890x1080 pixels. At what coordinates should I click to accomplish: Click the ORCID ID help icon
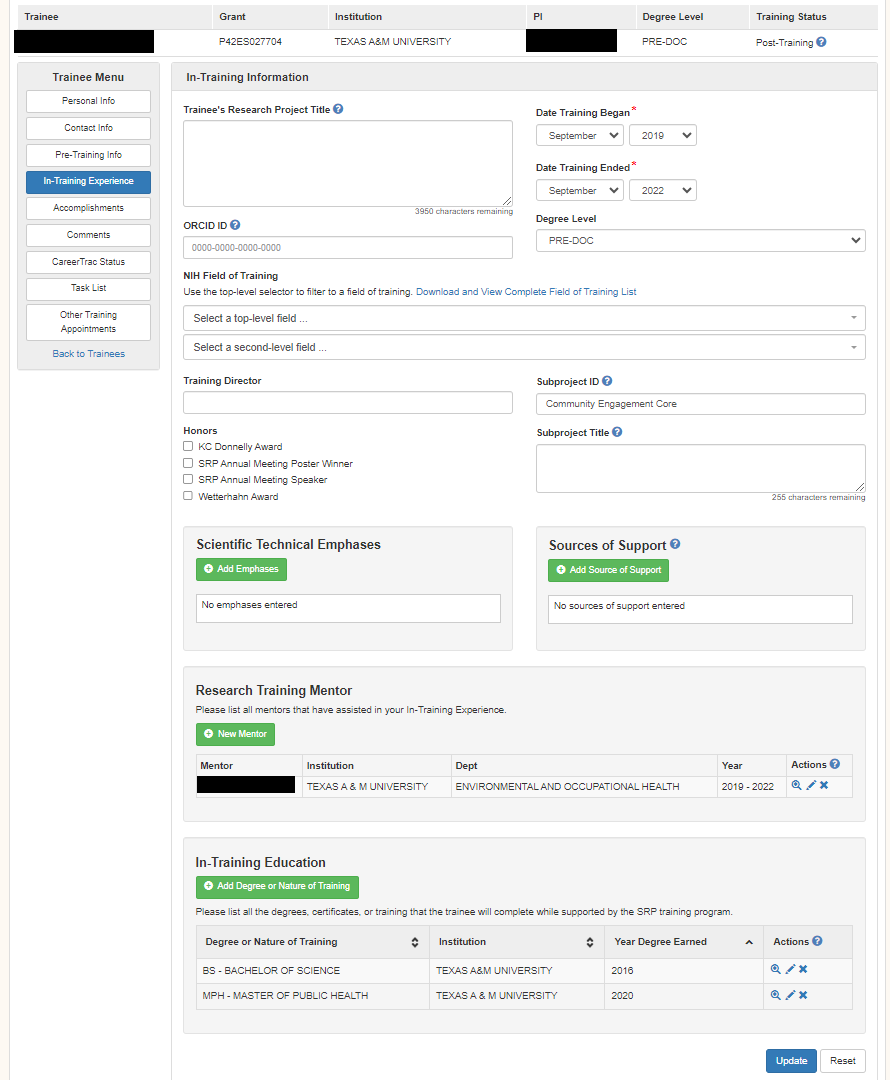click(235, 226)
